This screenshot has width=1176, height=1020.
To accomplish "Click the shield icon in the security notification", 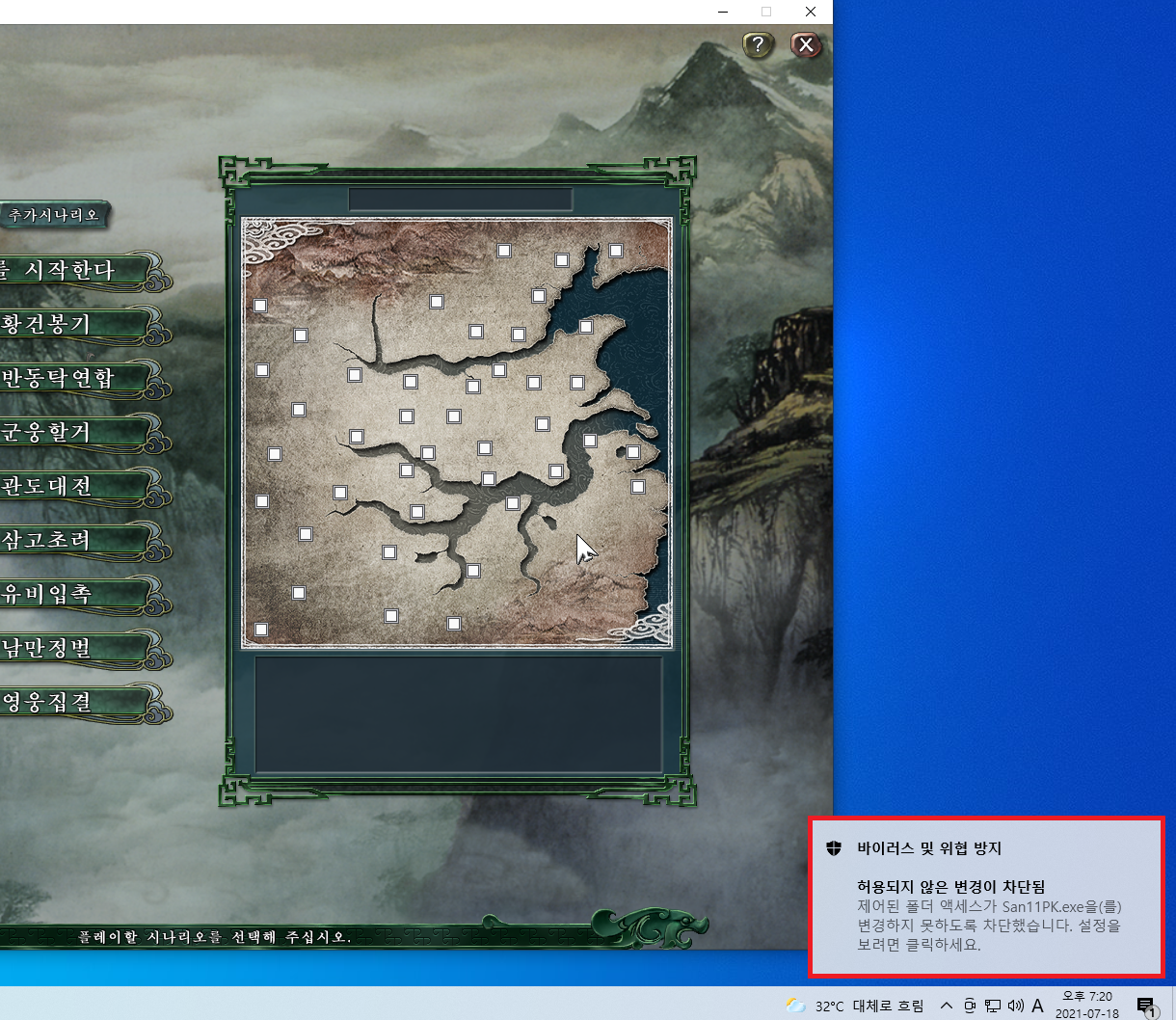I will (x=835, y=848).
